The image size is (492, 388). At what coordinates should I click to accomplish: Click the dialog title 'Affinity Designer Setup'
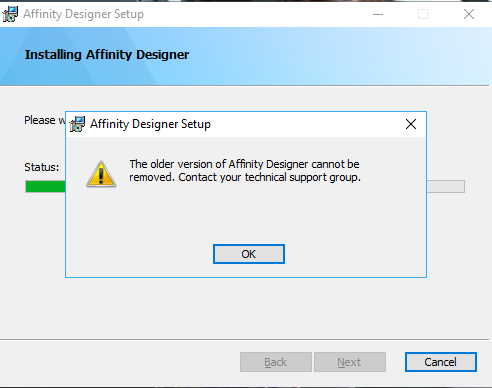coord(150,124)
